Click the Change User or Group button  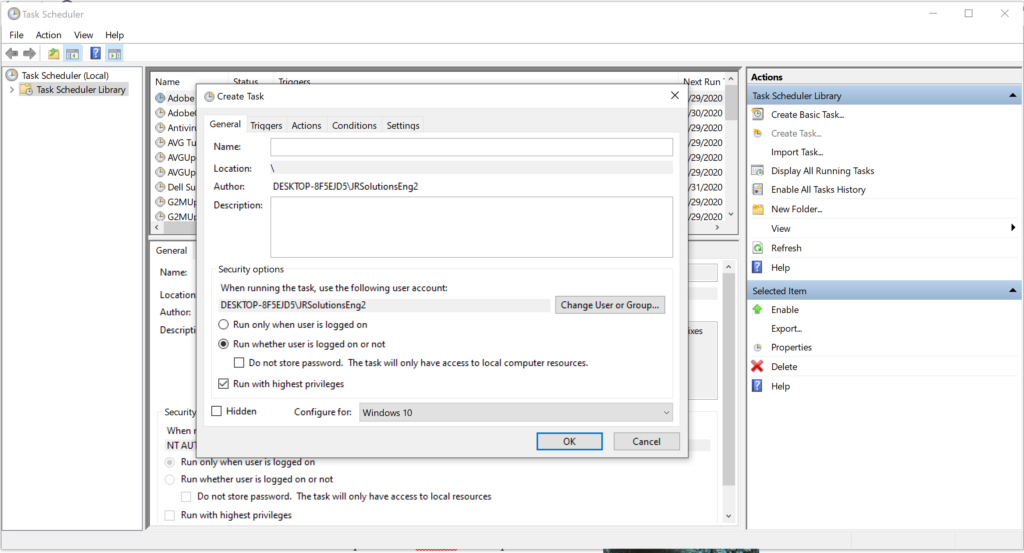[610, 305]
